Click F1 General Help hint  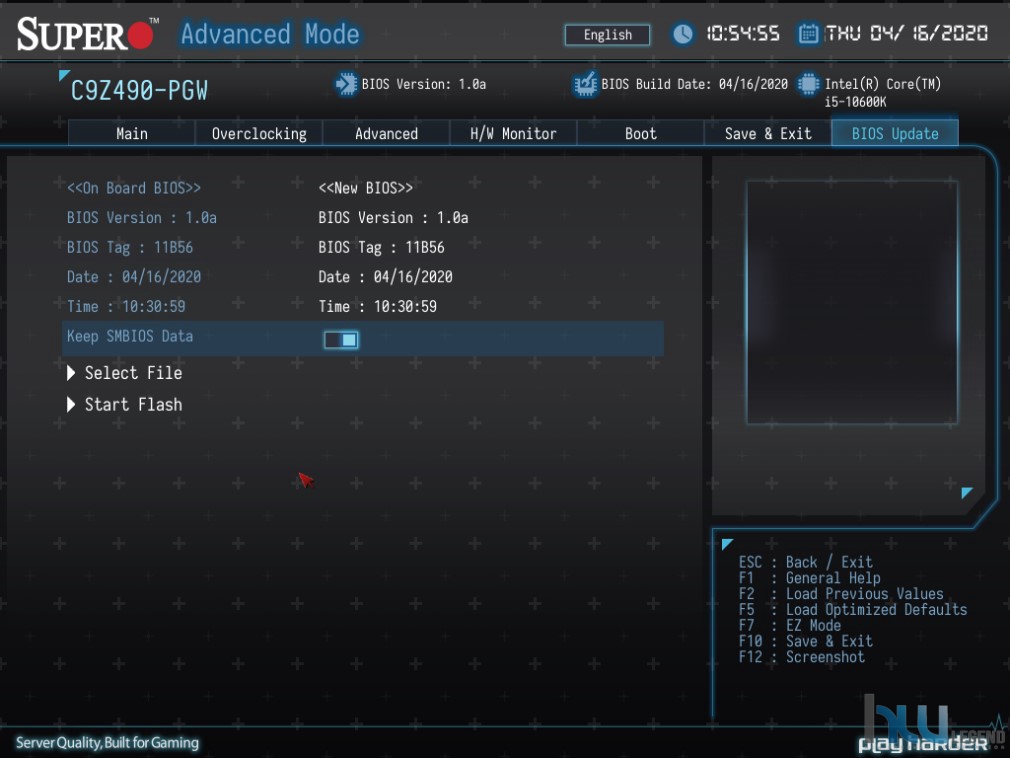tap(810, 578)
